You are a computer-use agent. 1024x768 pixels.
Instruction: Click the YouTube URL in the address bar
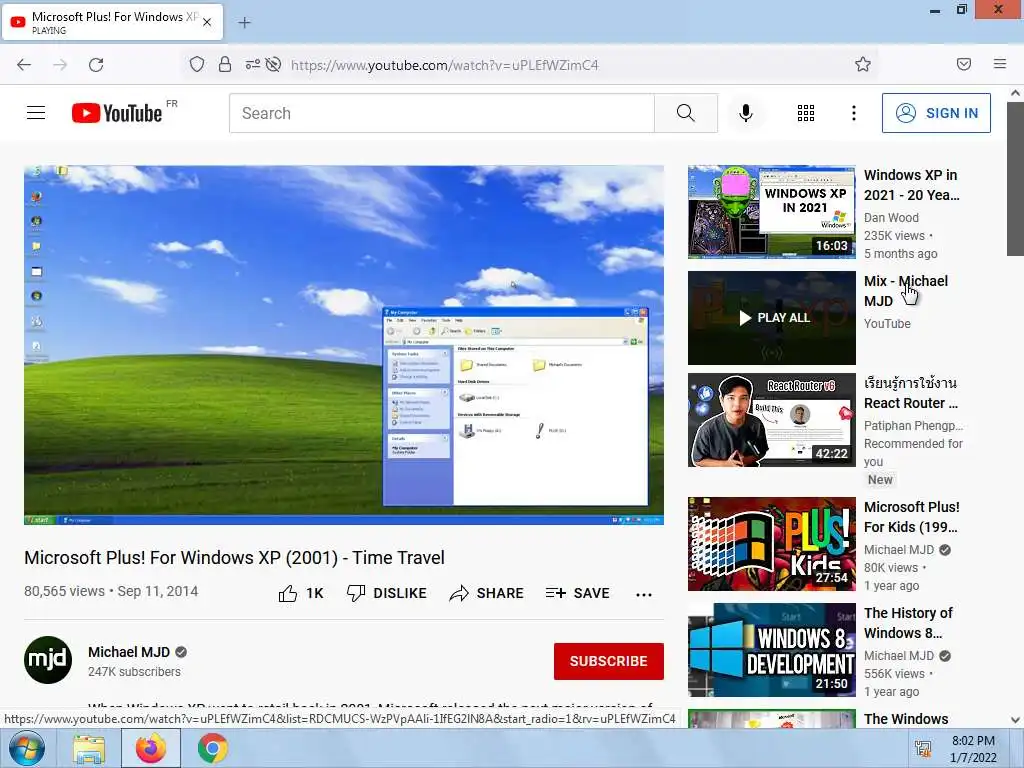444,65
